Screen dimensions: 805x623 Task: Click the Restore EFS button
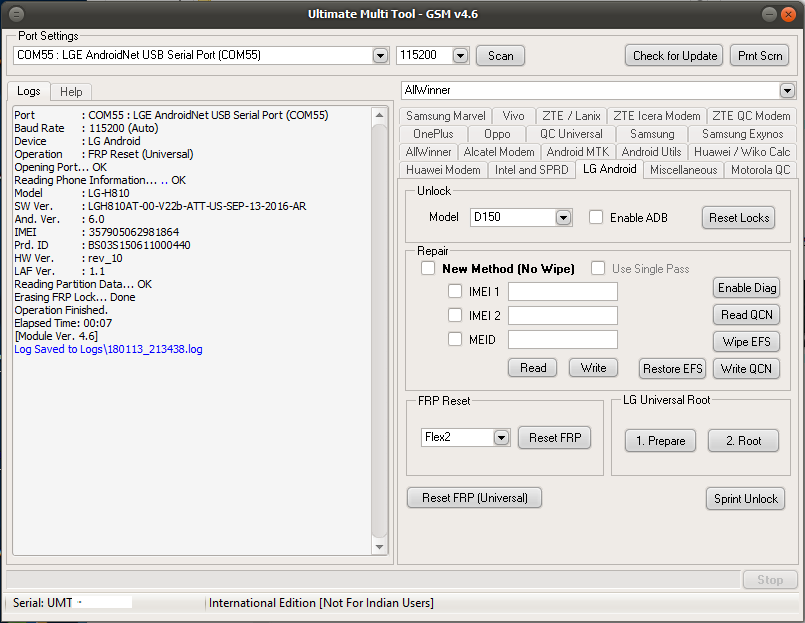point(673,369)
